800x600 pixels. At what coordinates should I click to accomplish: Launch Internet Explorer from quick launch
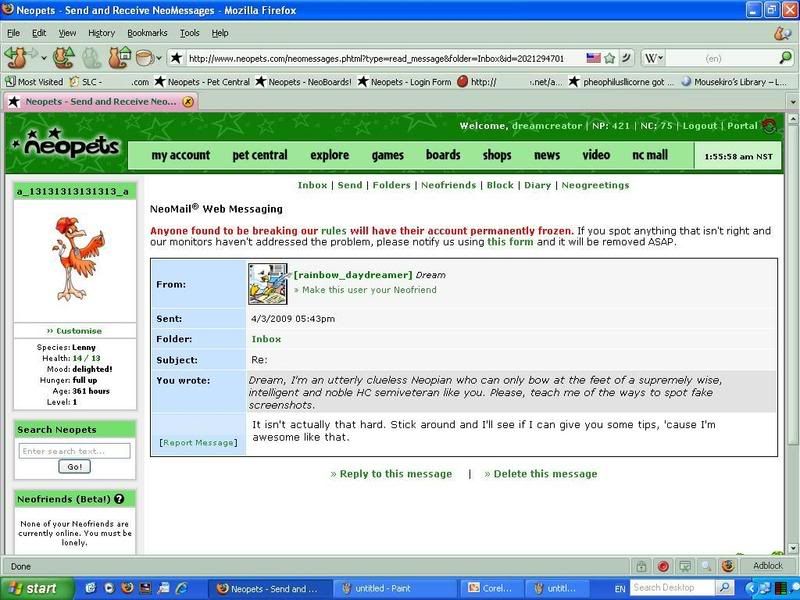(181, 588)
